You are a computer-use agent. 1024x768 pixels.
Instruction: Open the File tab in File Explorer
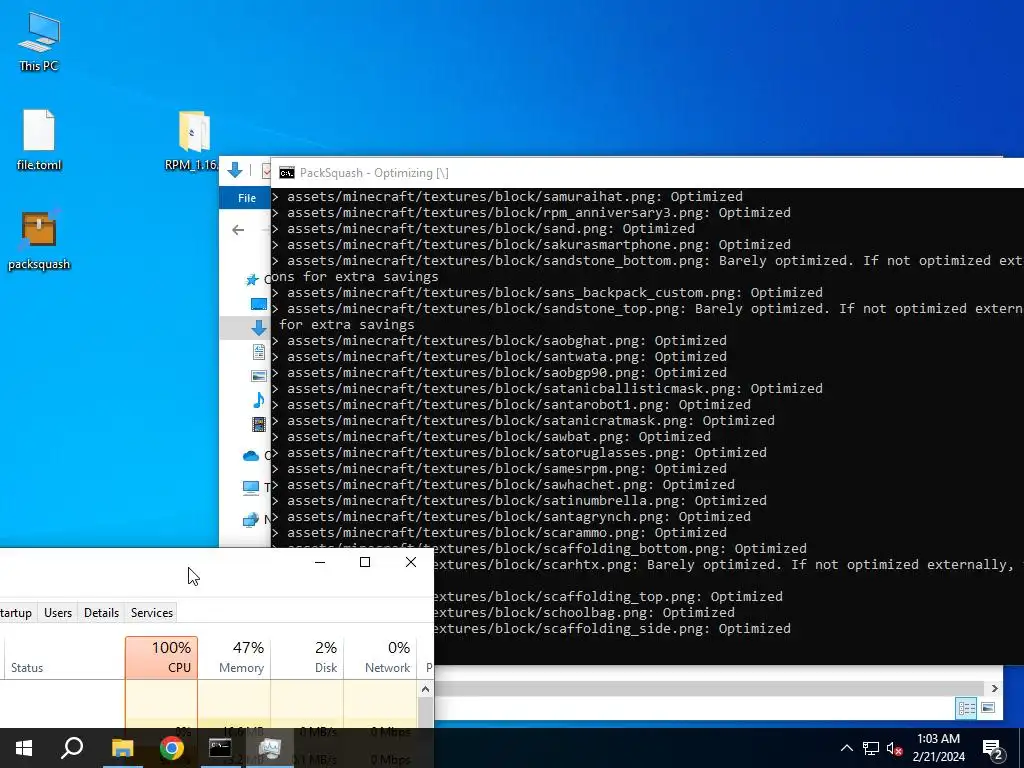246,198
